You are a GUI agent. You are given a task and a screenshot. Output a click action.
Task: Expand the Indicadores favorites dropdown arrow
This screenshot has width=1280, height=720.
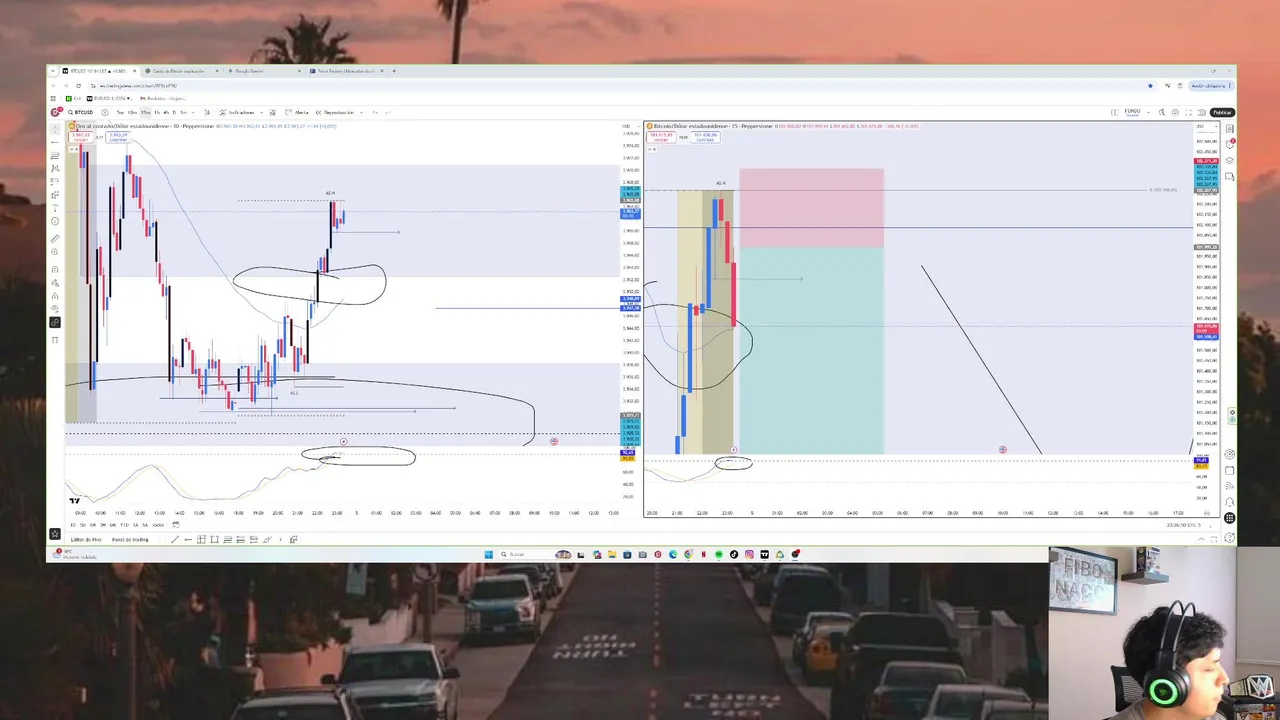tap(262, 112)
